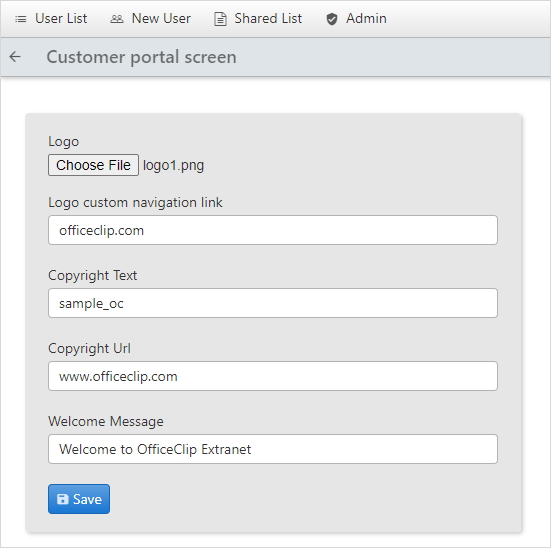Click the New User people icon

pyautogui.click(x=117, y=19)
